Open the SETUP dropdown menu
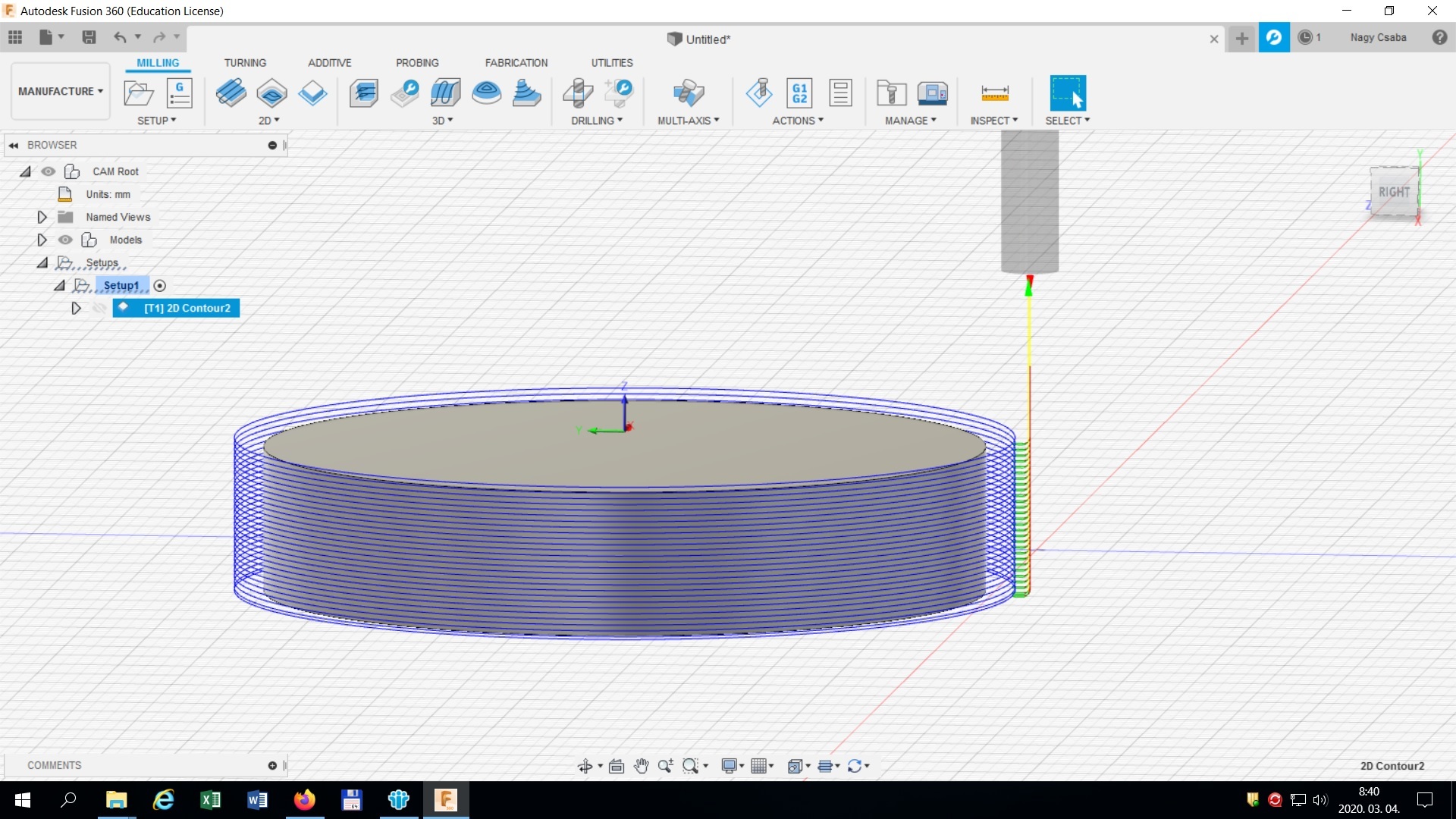Screen dimensions: 1456x819 click(x=157, y=121)
